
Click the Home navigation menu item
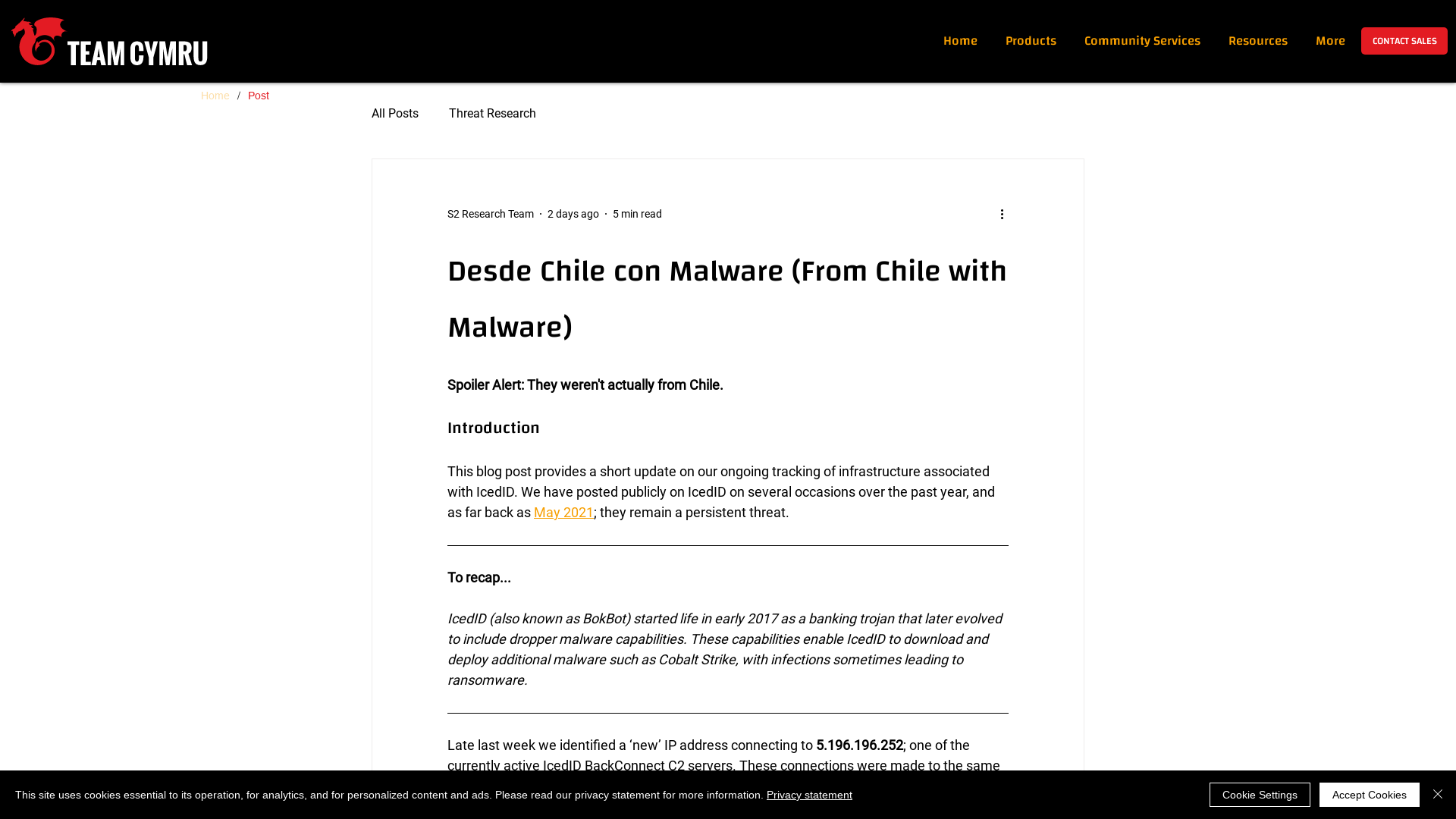(960, 40)
